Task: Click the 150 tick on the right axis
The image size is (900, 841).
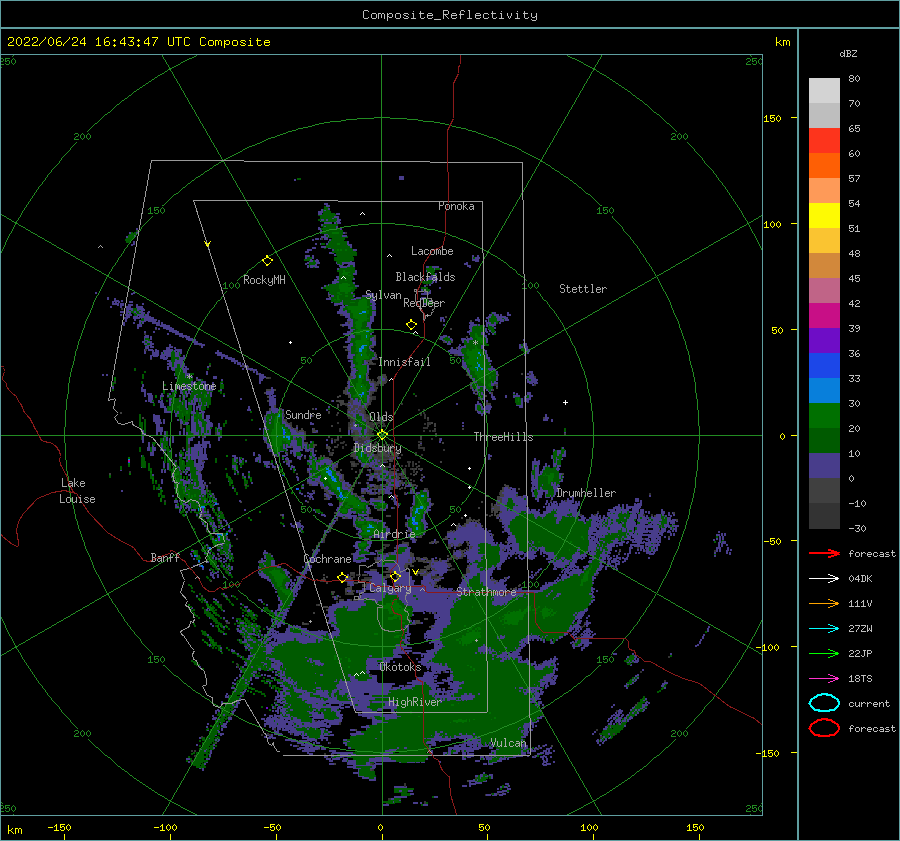Action: point(772,118)
